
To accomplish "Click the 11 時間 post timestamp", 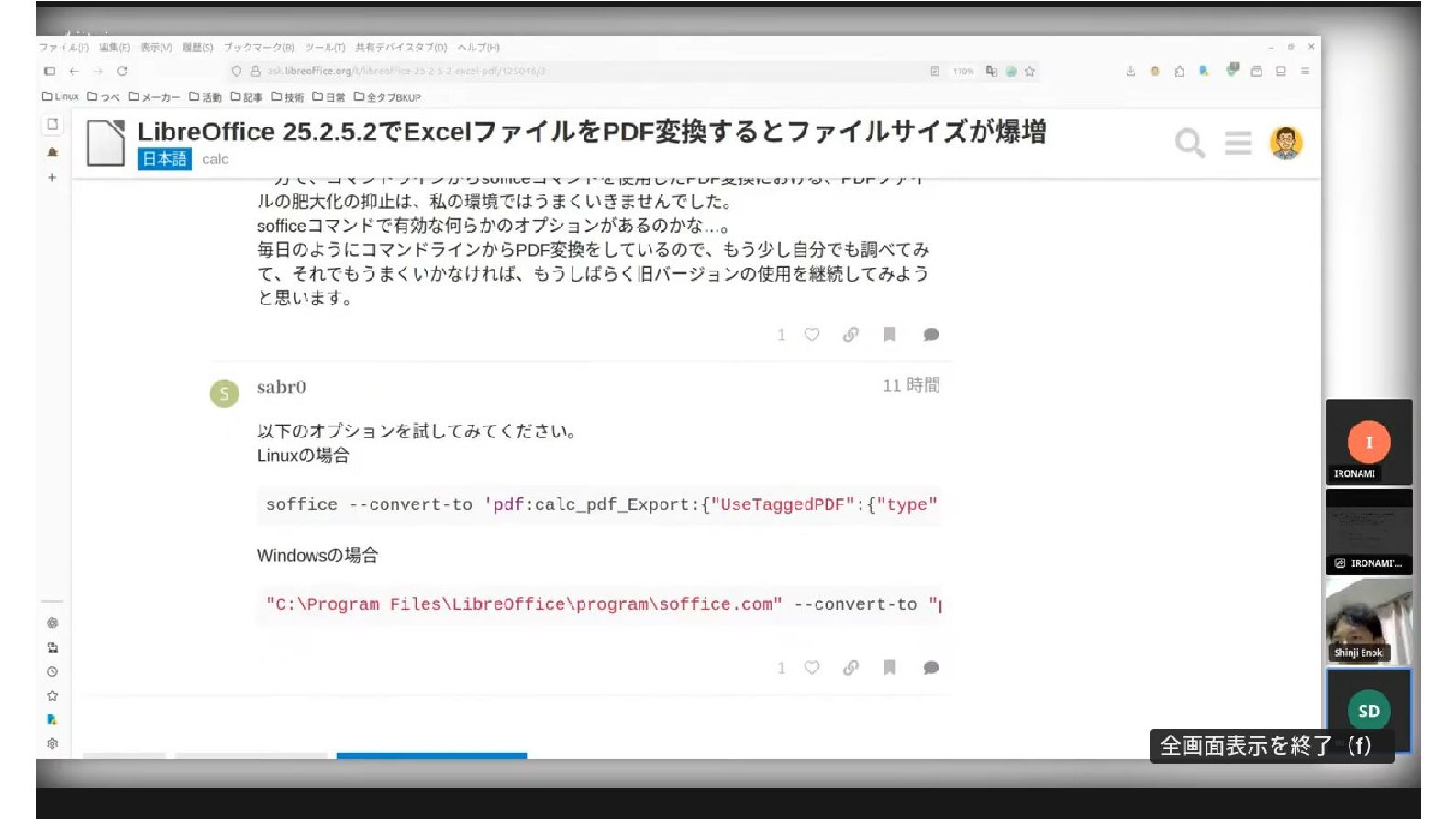I will (x=911, y=385).
